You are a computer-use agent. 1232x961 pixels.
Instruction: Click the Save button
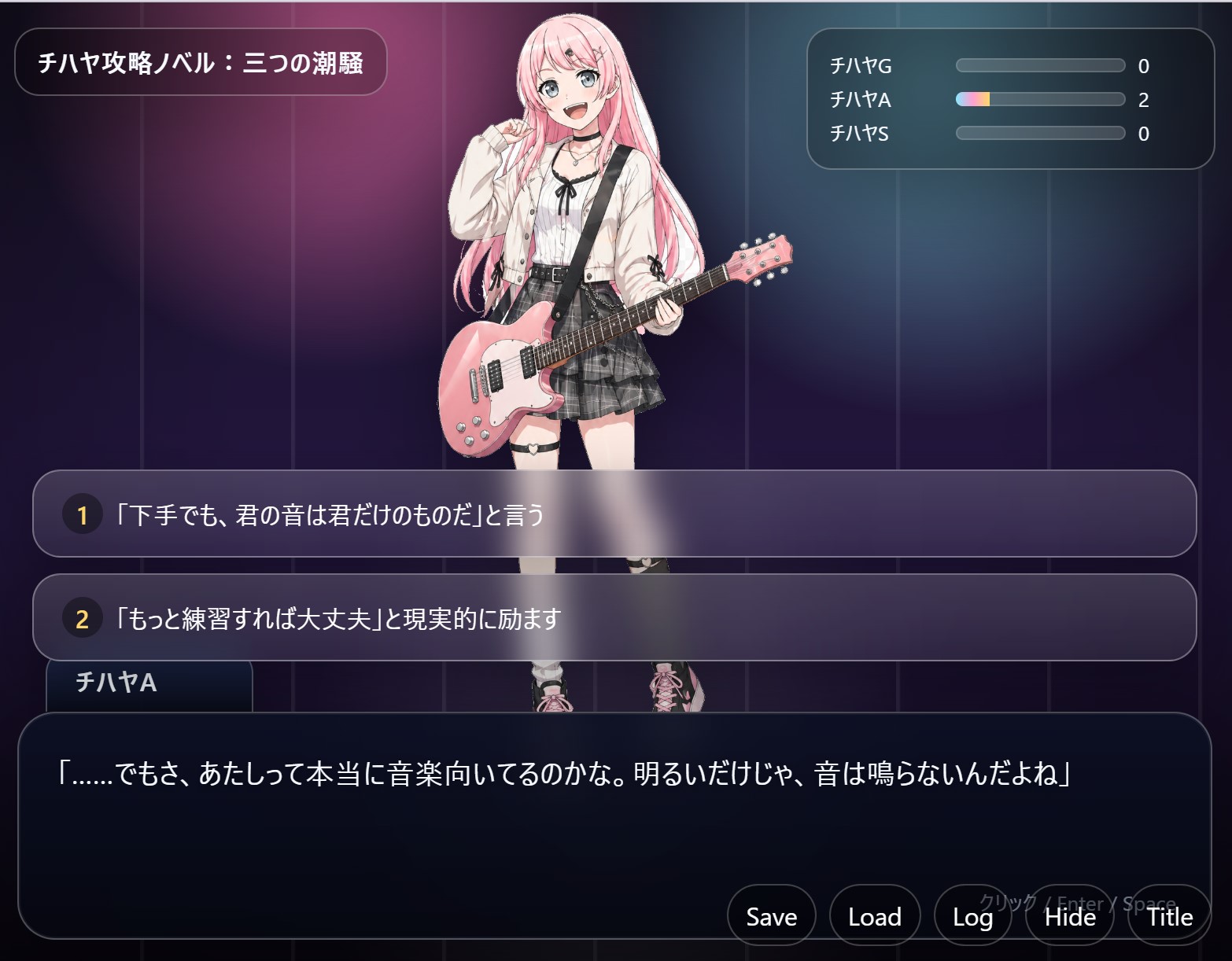(771, 916)
